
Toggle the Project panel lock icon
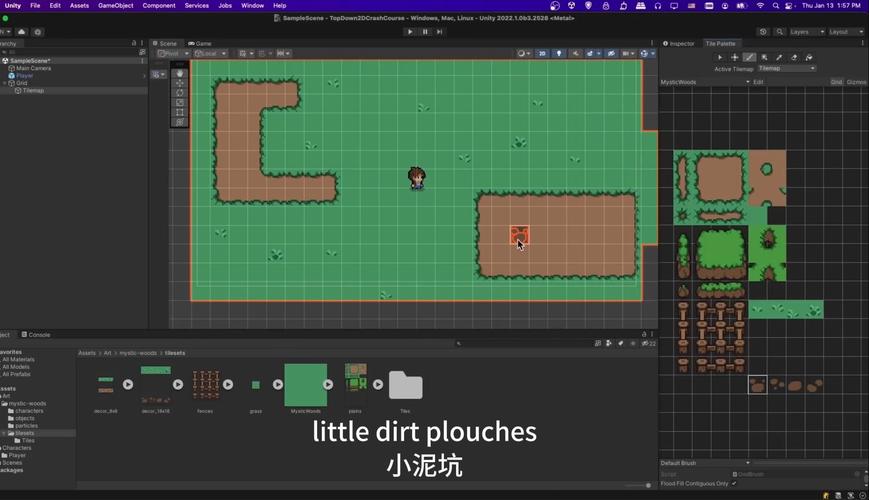(x=644, y=334)
